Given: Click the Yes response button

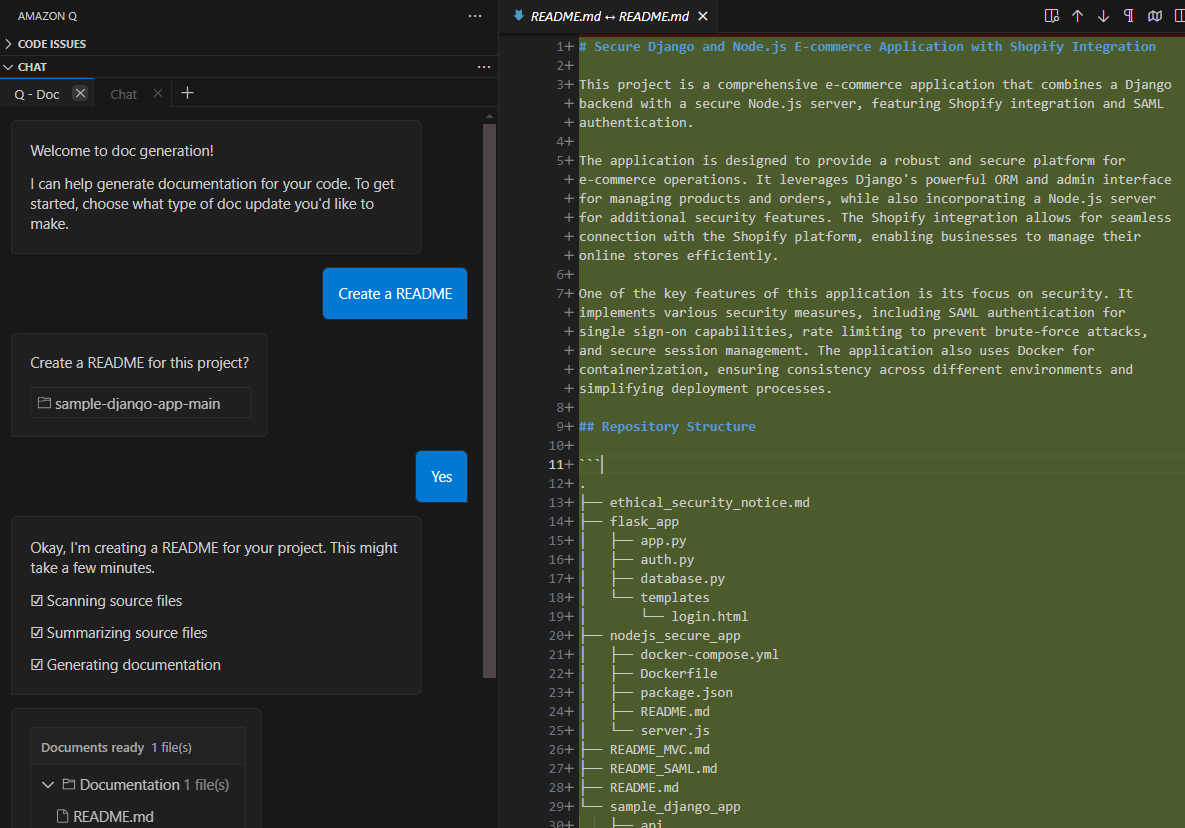Looking at the screenshot, I should [x=441, y=477].
